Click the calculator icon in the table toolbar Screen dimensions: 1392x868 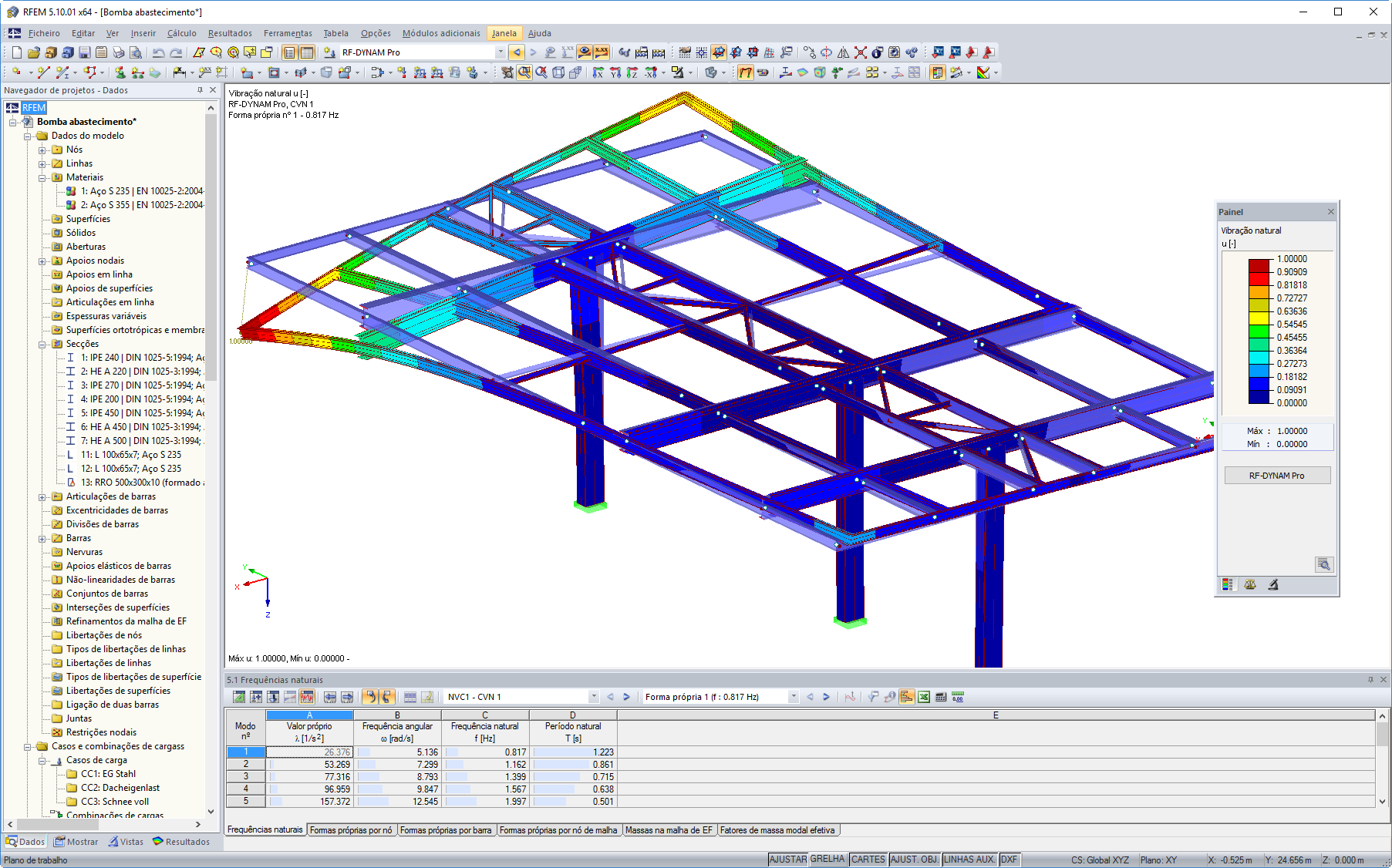(x=941, y=696)
